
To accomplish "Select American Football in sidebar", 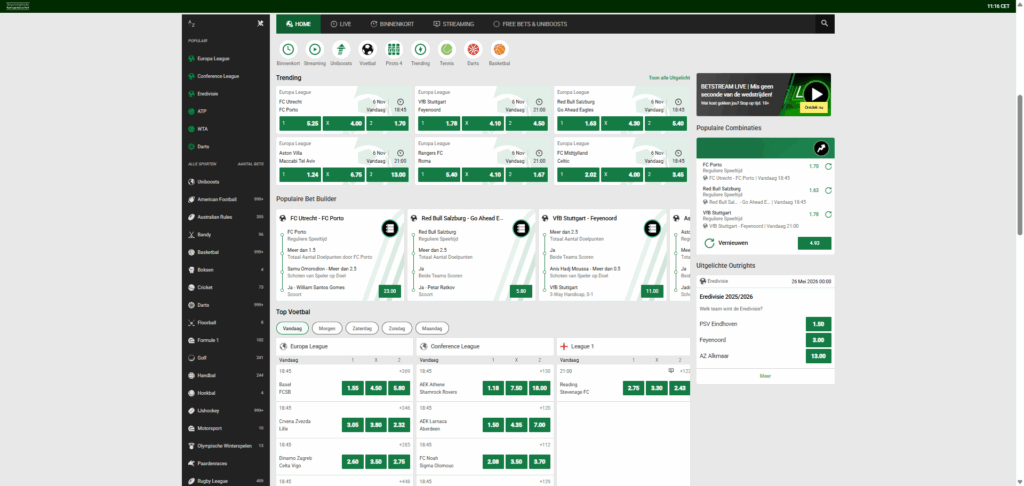I will tap(225, 199).
